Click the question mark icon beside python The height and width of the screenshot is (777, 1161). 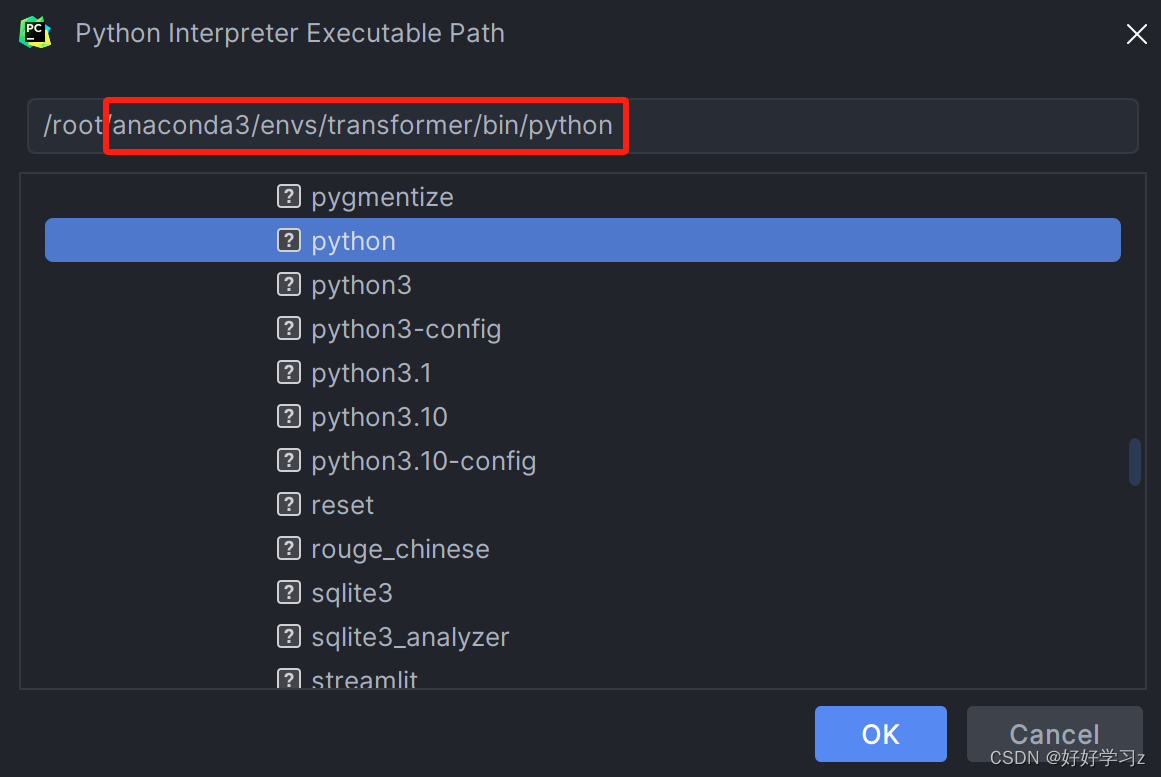click(289, 240)
